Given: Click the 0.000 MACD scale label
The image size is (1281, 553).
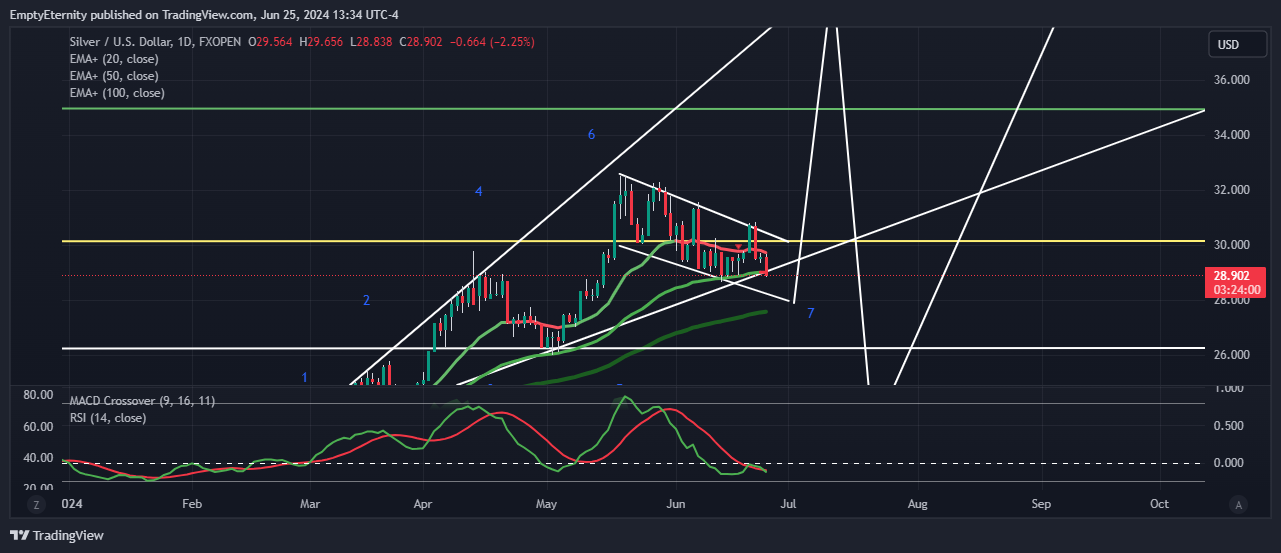Looking at the screenshot, I should (x=1231, y=463).
